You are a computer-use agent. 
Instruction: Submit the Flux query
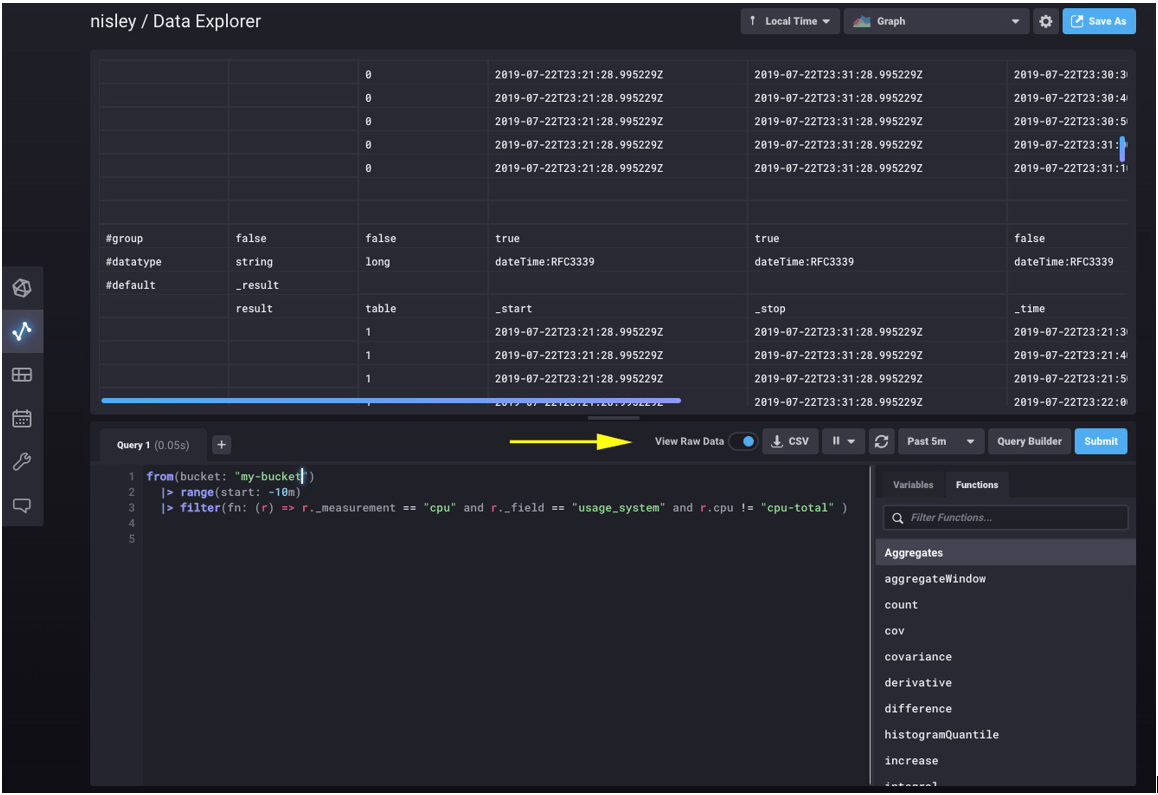click(x=1100, y=441)
